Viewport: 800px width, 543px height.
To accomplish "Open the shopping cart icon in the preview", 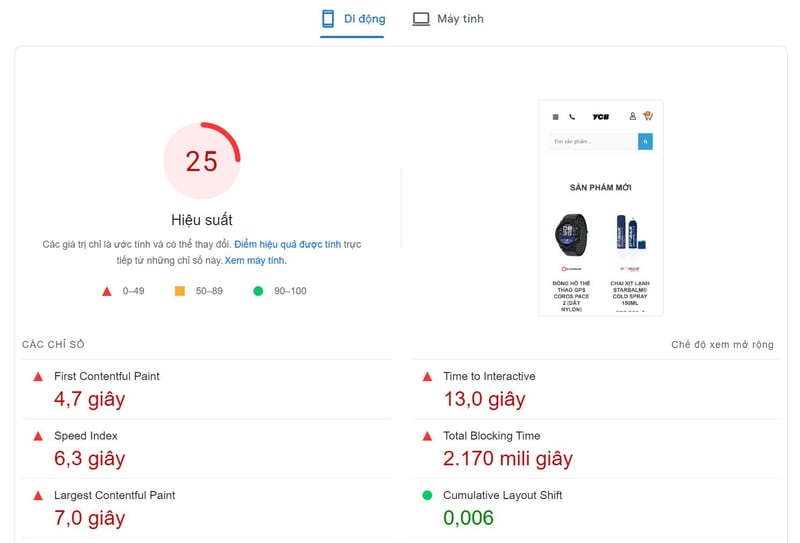I will (x=648, y=116).
